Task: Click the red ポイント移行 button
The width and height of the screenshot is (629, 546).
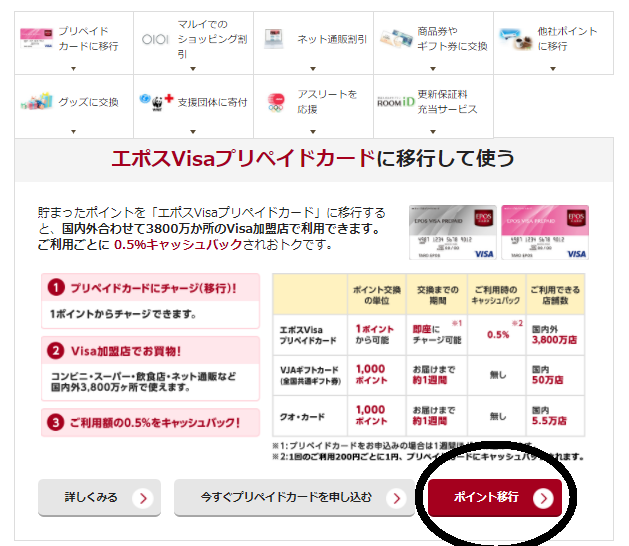Action: point(495,497)
